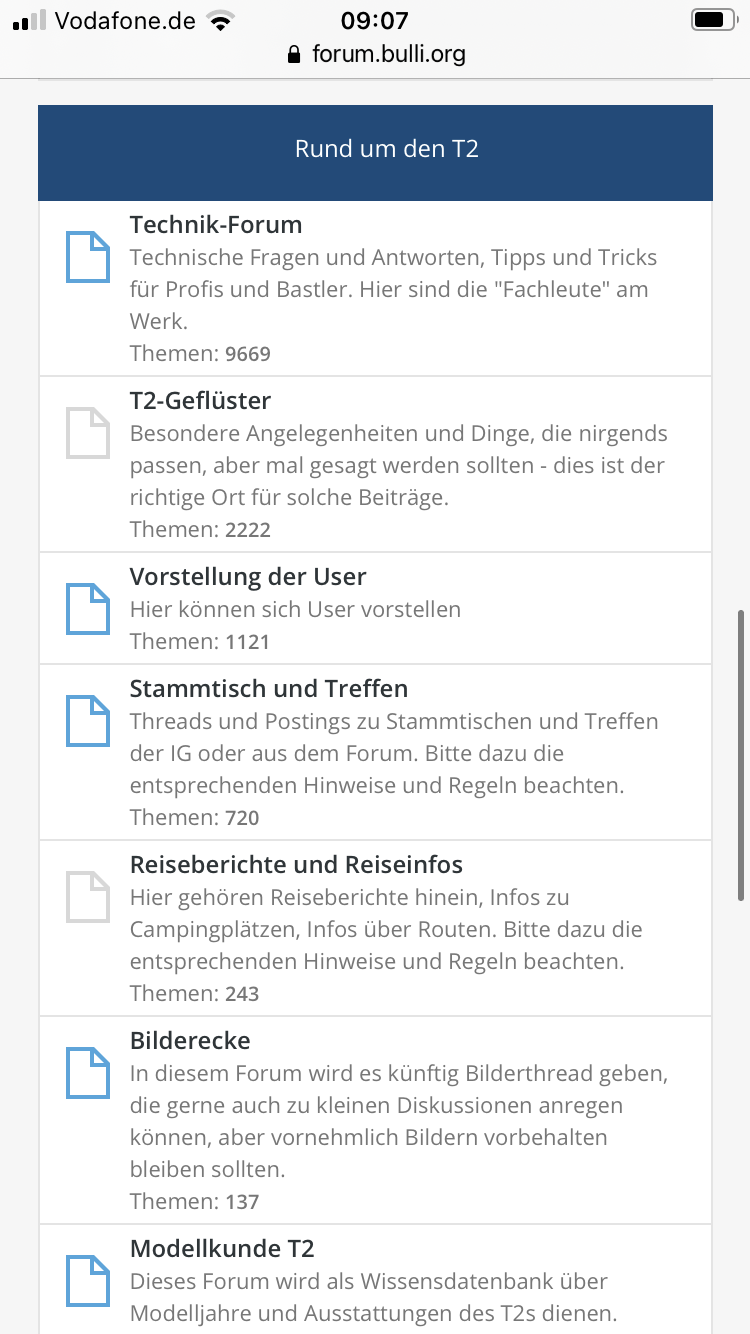Click the page scrollbar on the right edge
Image resolution: width=750 pixels, height=1334 pixels.
click(740, 755)
